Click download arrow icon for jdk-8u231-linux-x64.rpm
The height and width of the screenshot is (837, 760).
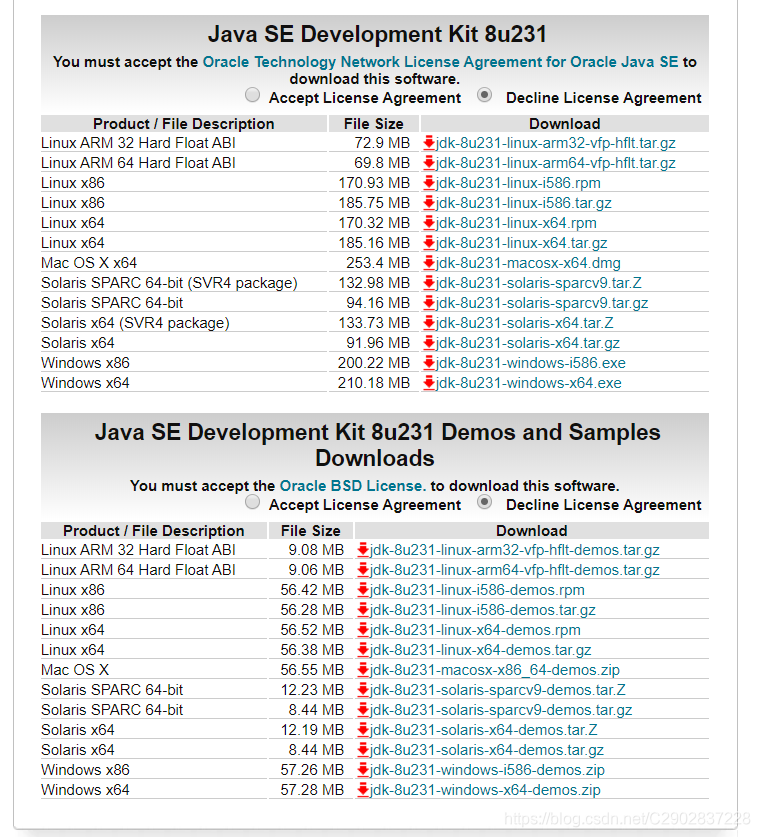429,223
